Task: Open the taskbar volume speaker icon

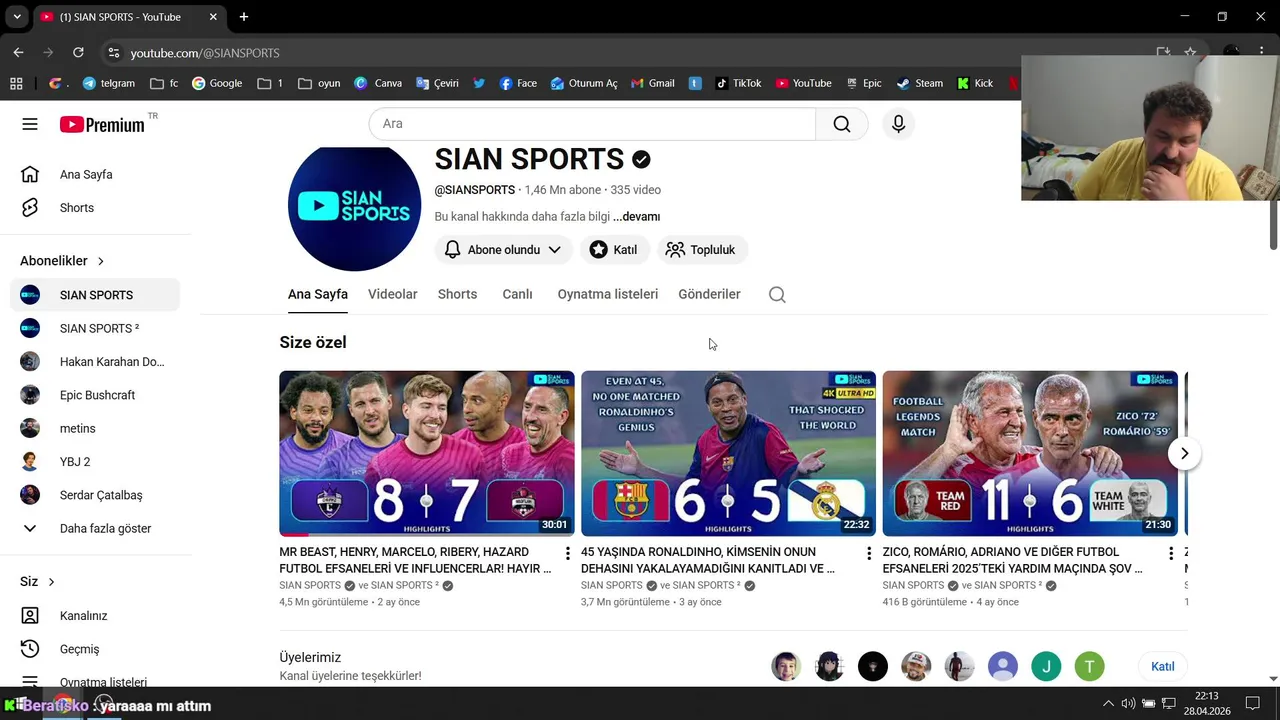Action: tap(1128, 703)
